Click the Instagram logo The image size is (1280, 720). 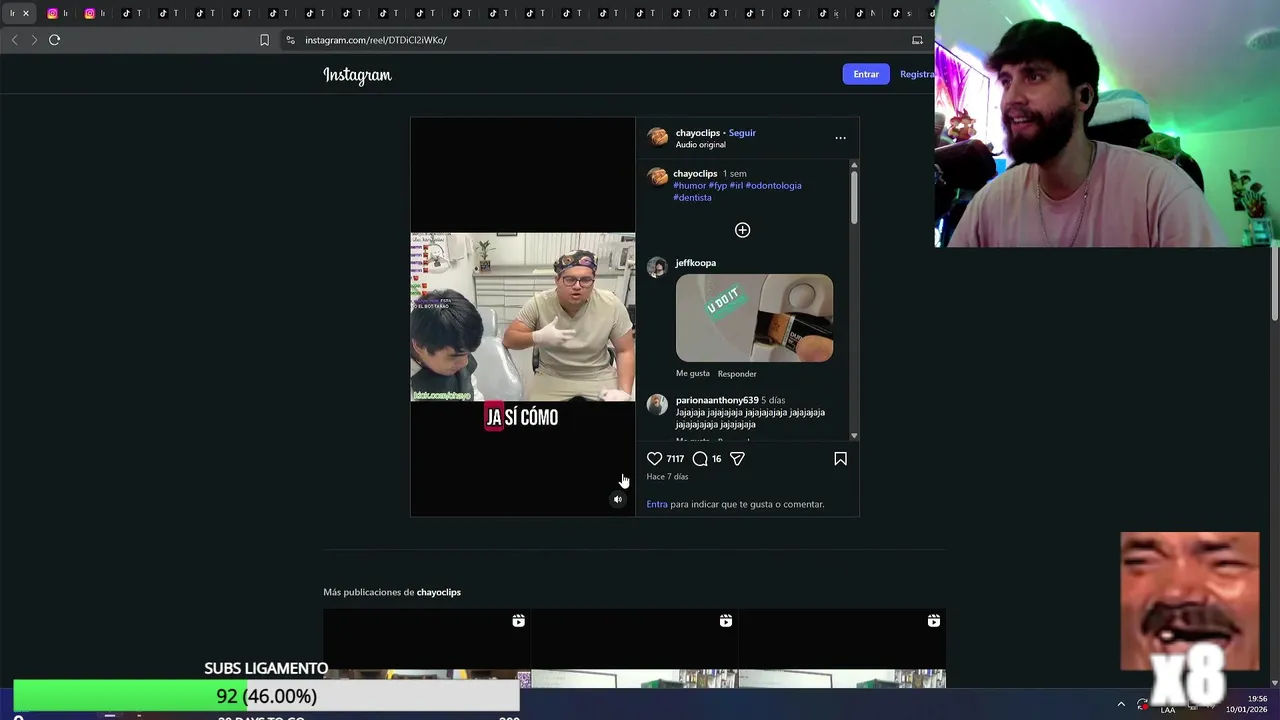(x=357, y=75)
